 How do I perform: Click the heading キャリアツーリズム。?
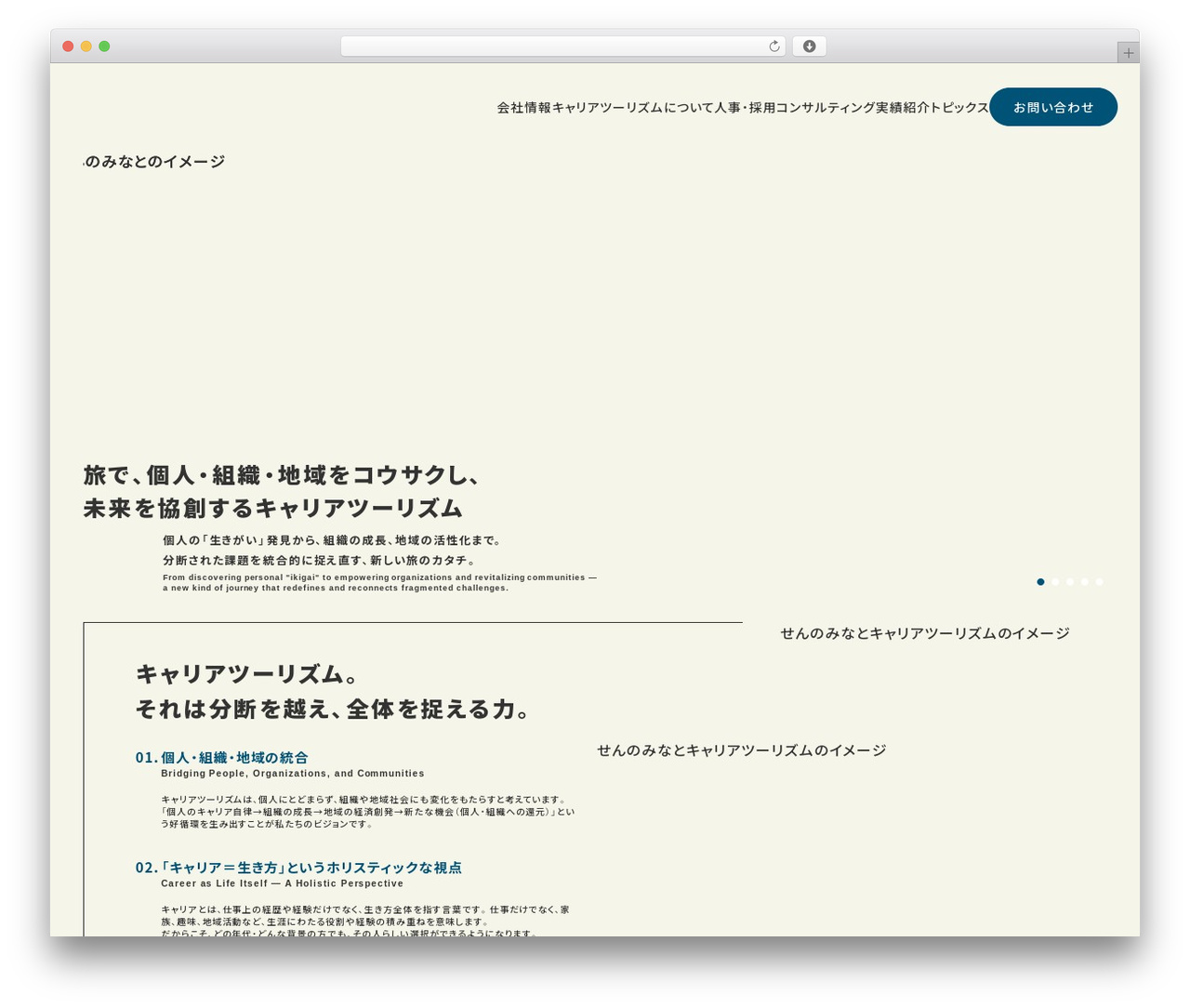click(x=247, y=674)
